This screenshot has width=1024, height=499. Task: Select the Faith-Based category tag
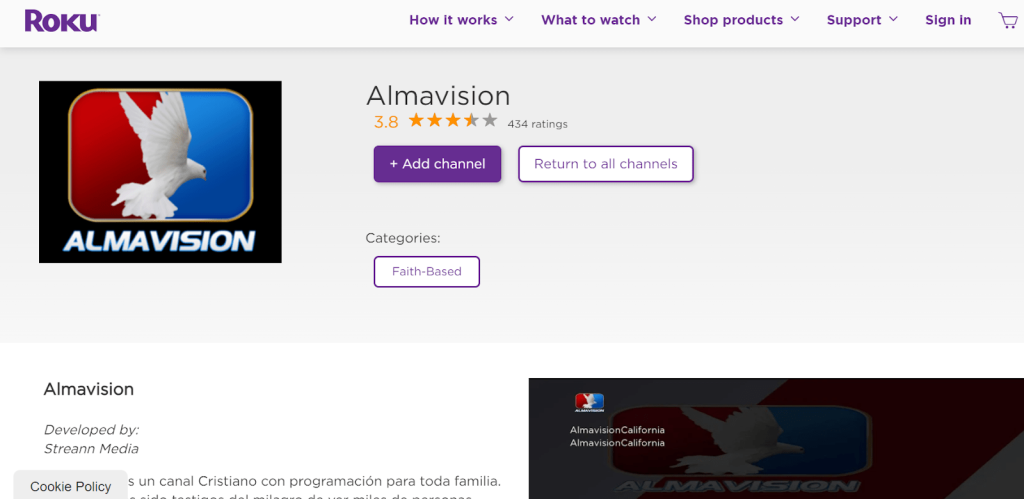click(427, 272)
